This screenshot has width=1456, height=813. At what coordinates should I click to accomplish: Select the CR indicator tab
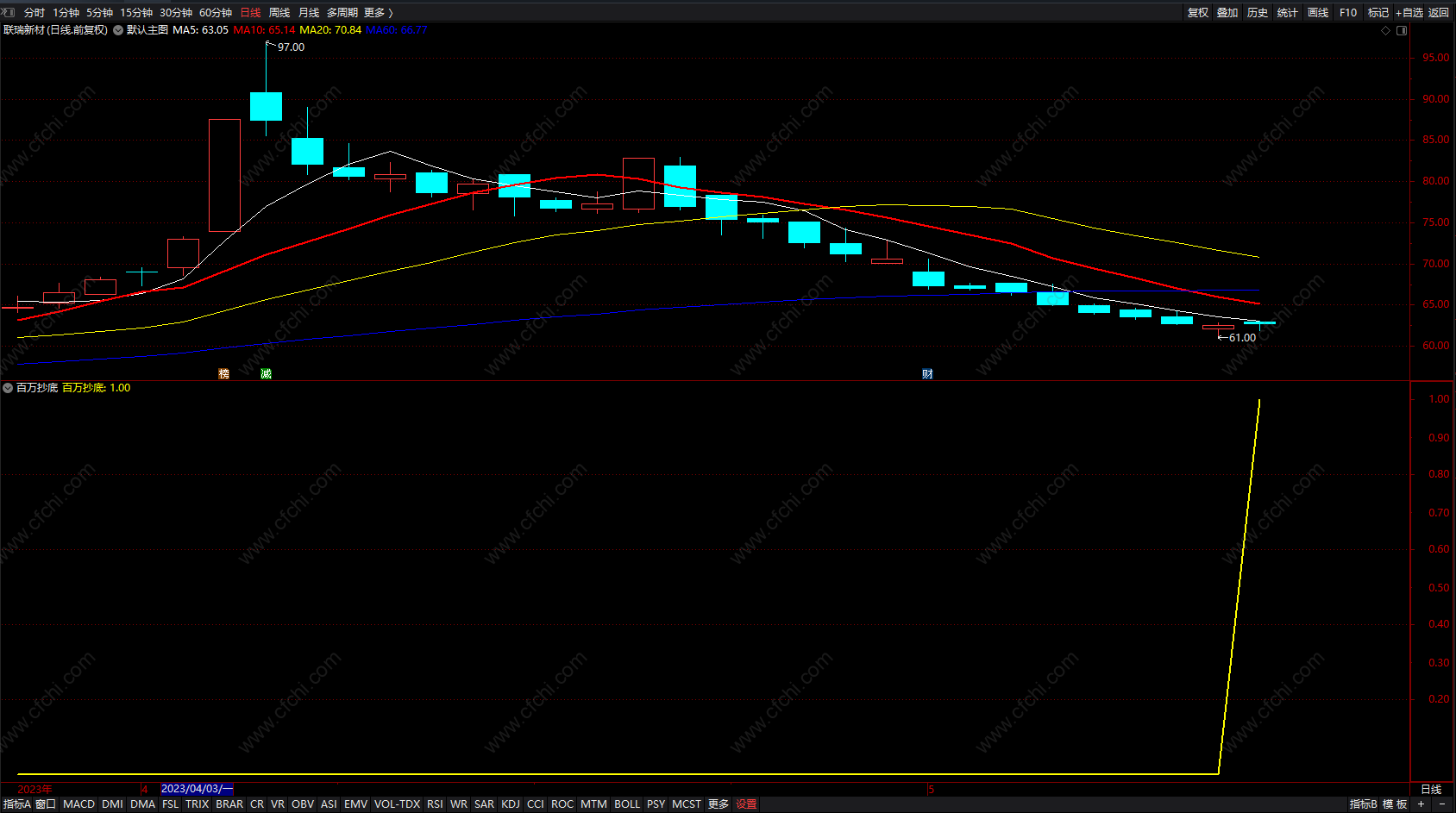coord(257,804)
